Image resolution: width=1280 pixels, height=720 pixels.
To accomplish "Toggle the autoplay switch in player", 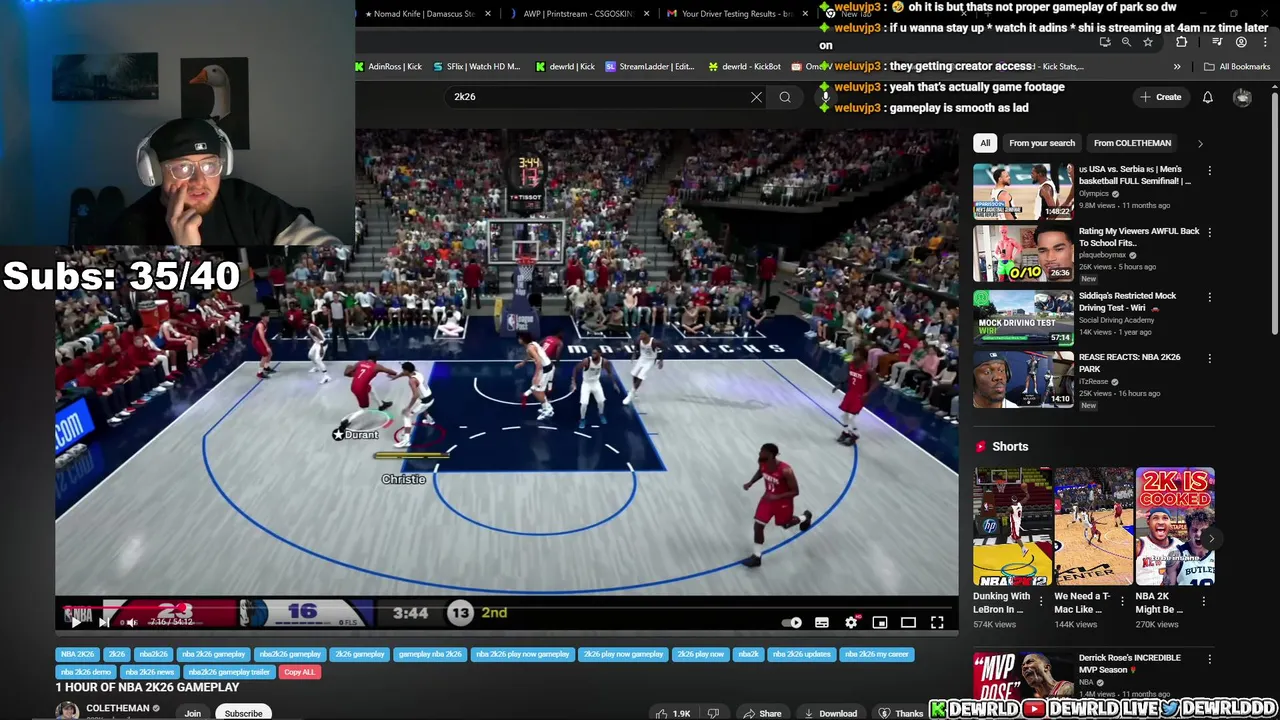I will 791,622.
